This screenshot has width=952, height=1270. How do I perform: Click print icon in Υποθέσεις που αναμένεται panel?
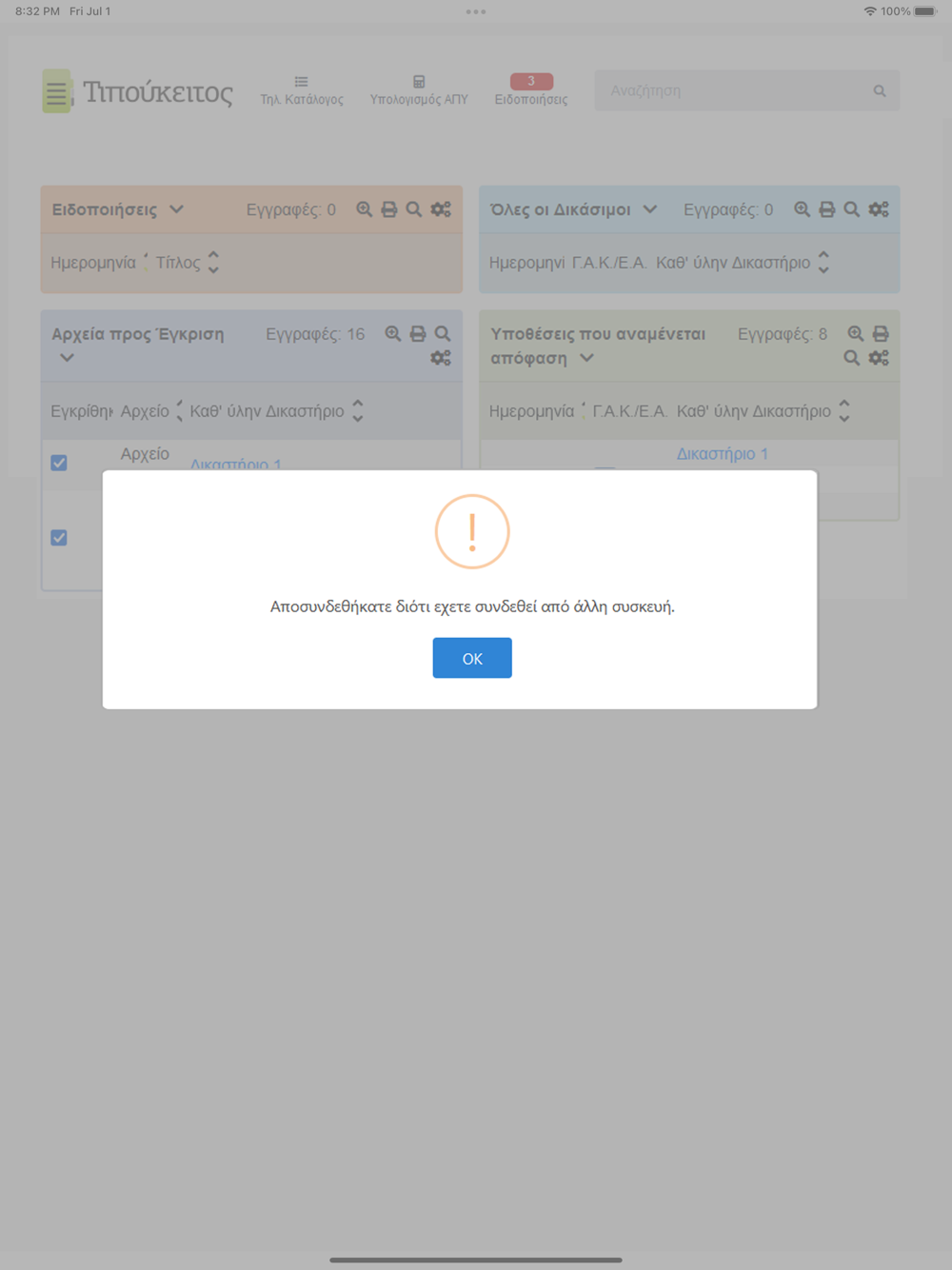coord(881,334)
